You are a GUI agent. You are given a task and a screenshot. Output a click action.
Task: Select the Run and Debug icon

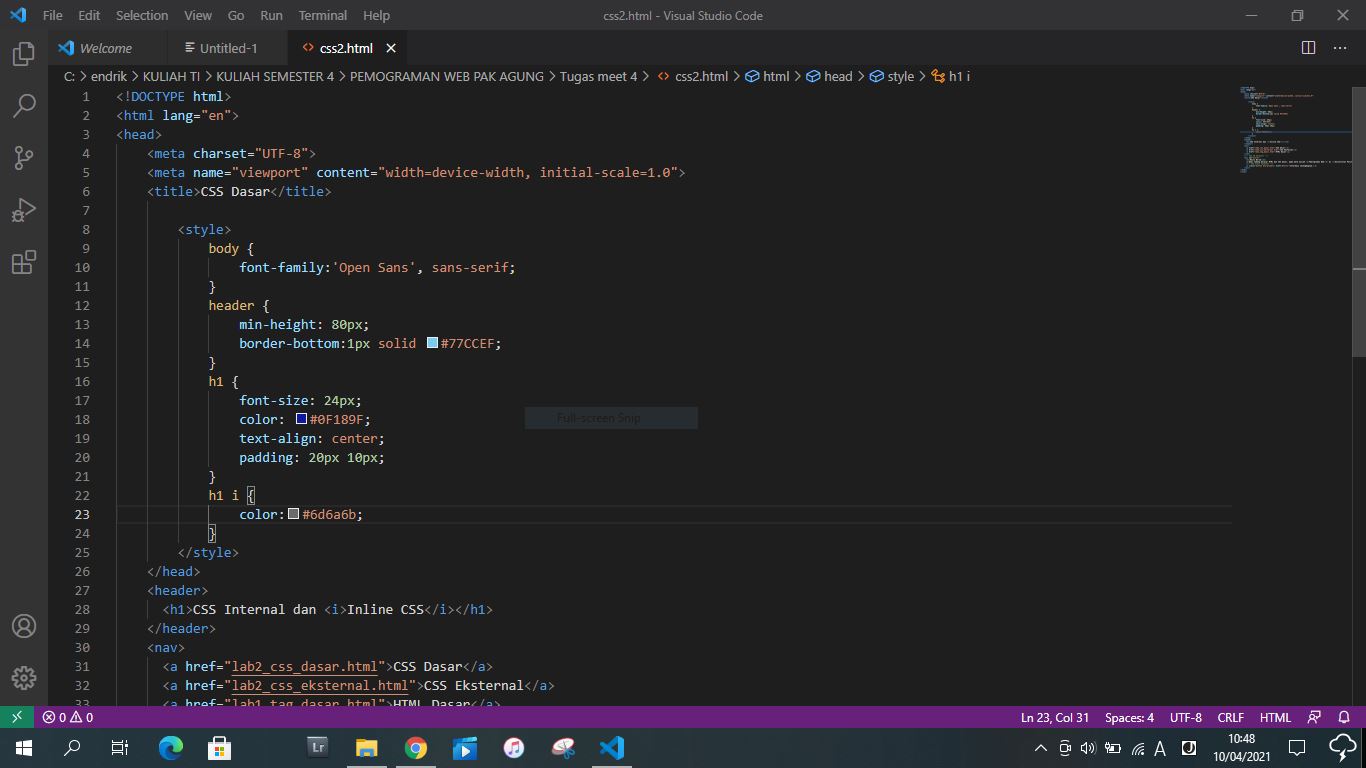[22, 209]
